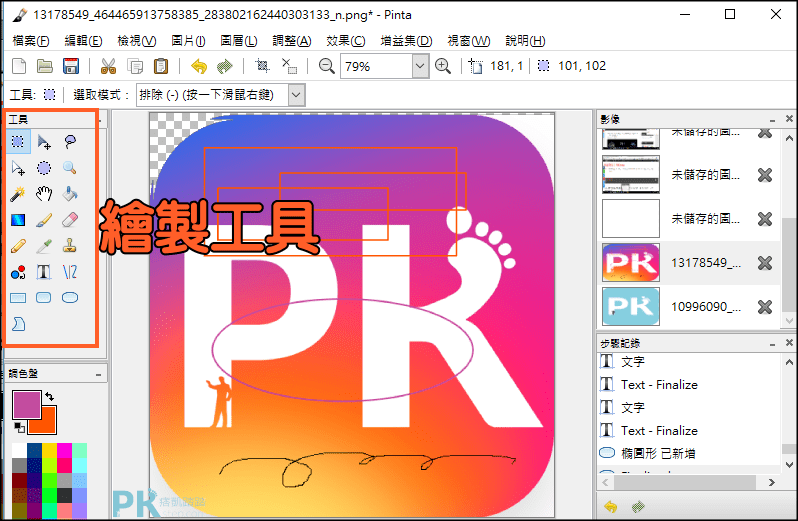798x521 pixels.
Task: Select the 10996090_ image thumbnail
Action: [x=631, y=306]
